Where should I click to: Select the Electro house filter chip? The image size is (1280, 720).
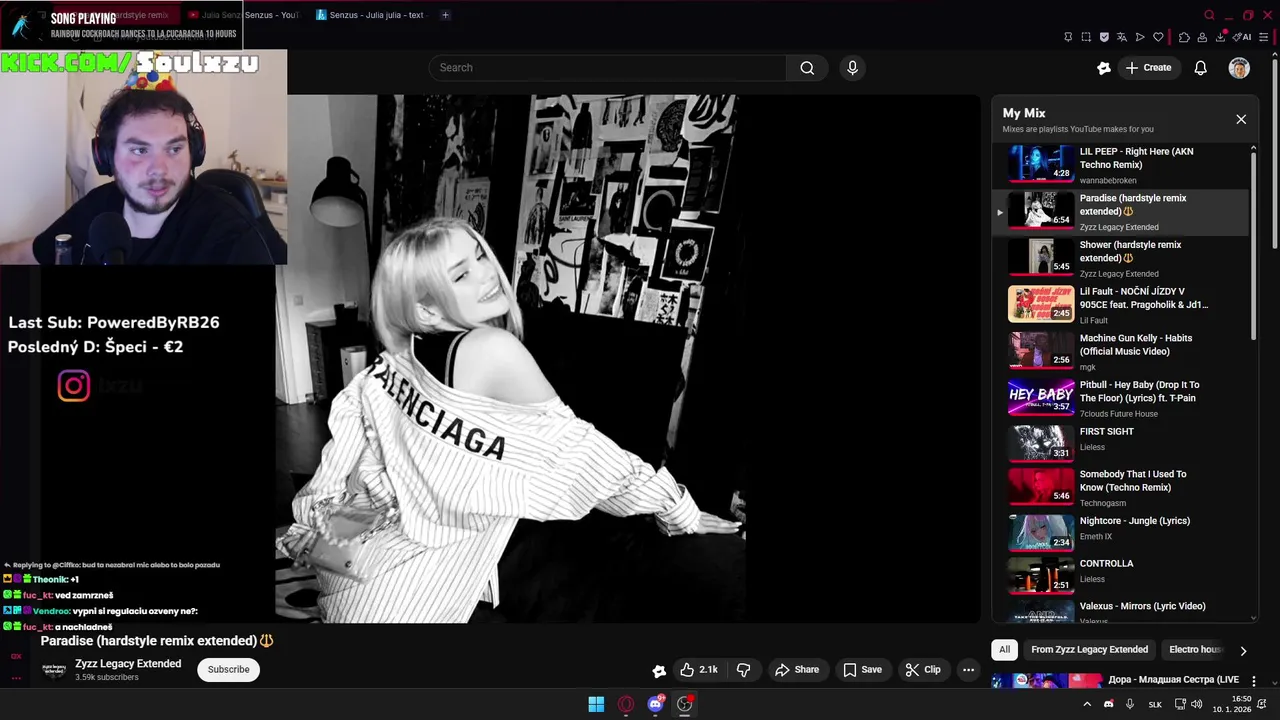[1195, 650]
